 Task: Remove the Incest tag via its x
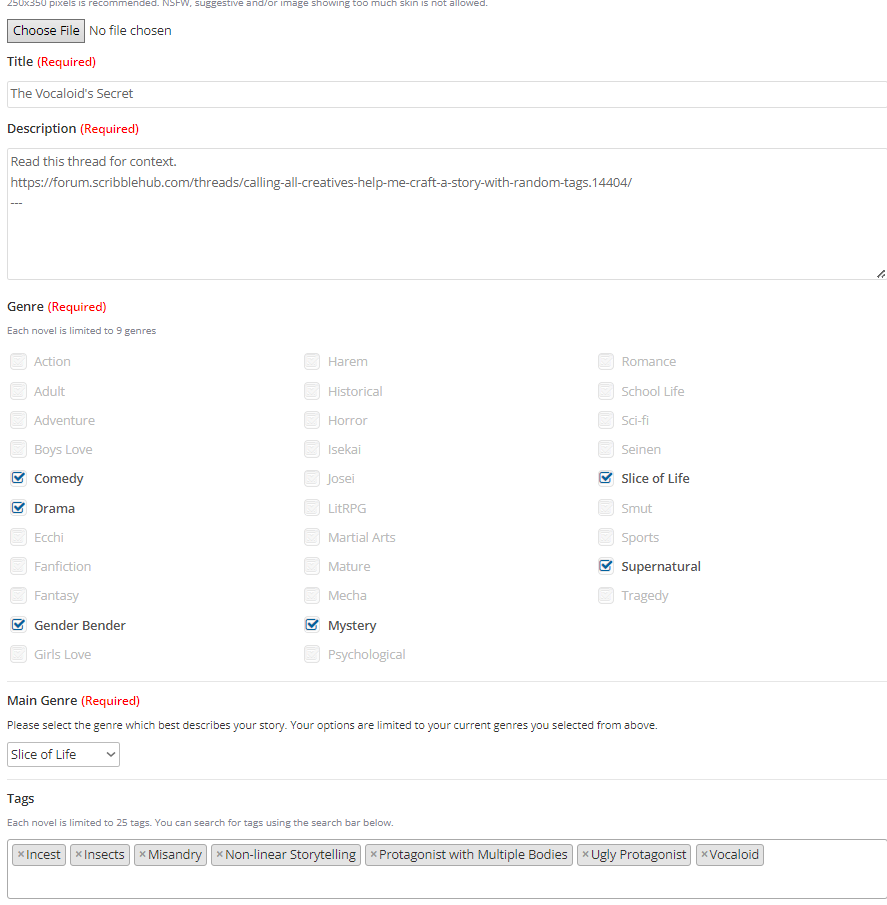(x=21, y=855)
